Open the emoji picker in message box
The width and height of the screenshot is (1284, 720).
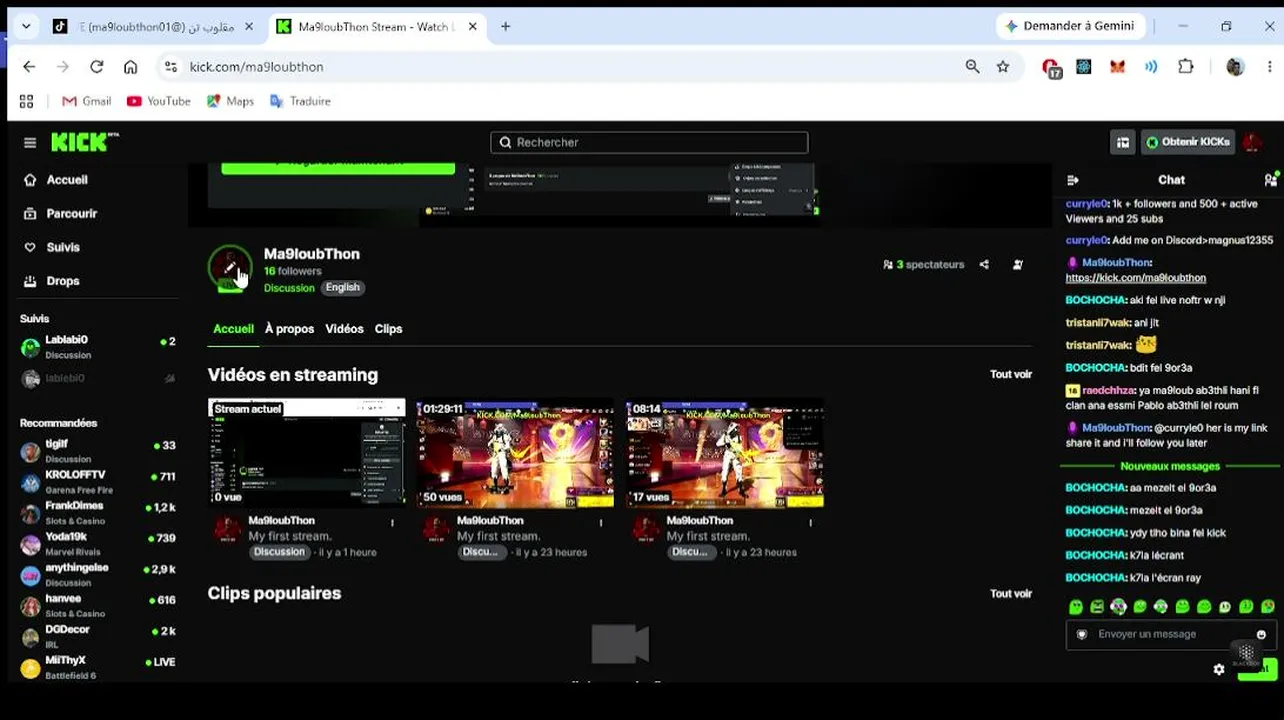[1261, 634]
